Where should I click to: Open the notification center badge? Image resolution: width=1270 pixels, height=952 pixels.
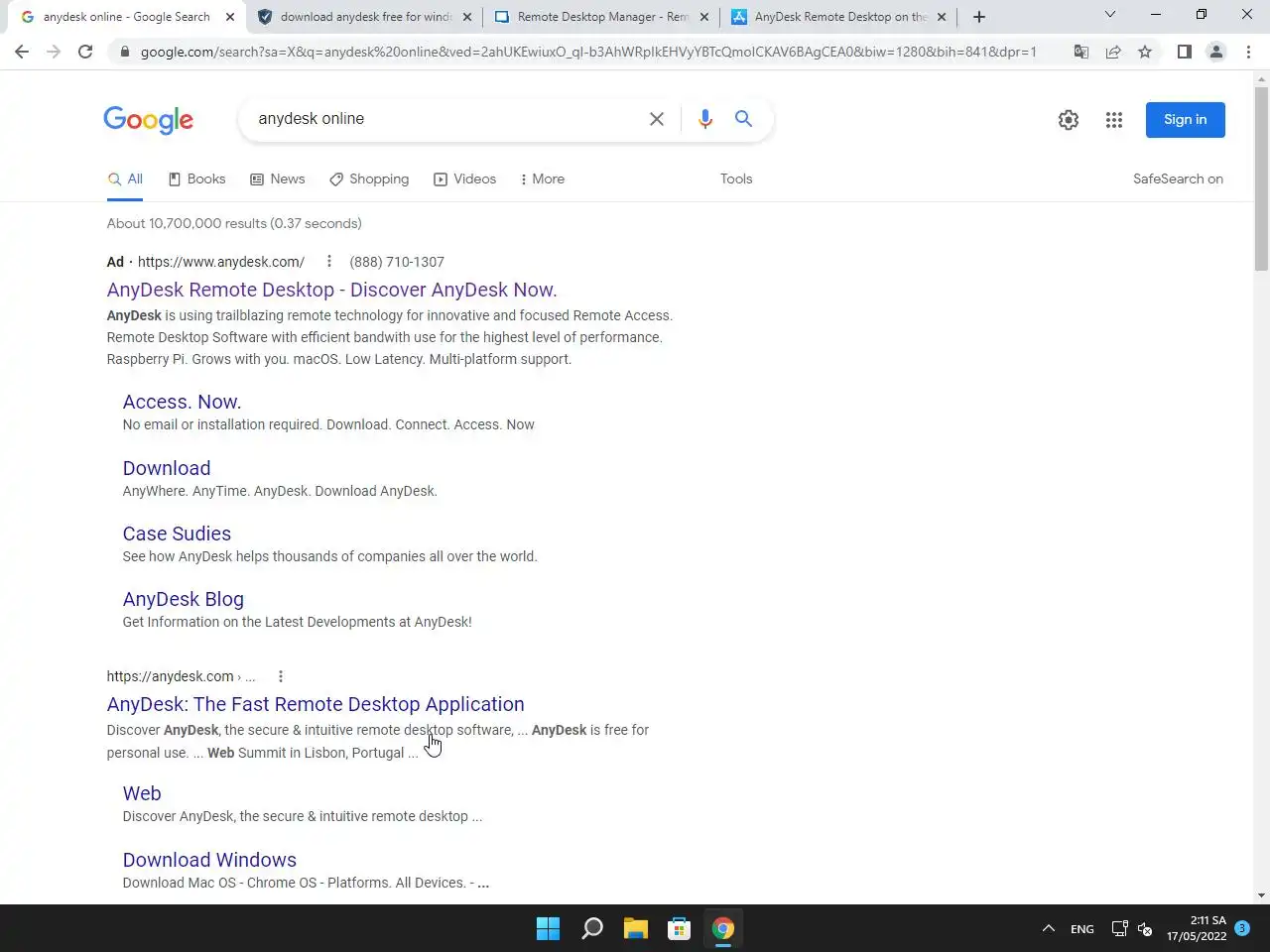tap(1242, 928)
